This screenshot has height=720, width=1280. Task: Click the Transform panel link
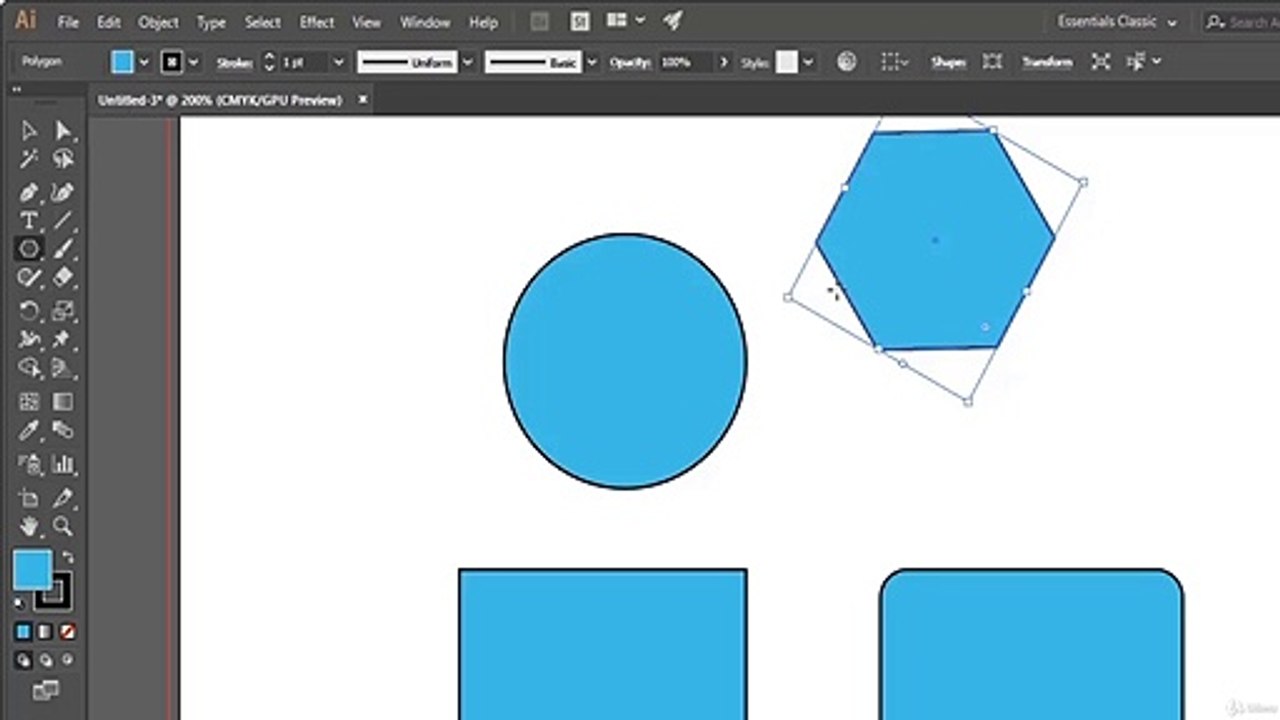coord(1047,62)
